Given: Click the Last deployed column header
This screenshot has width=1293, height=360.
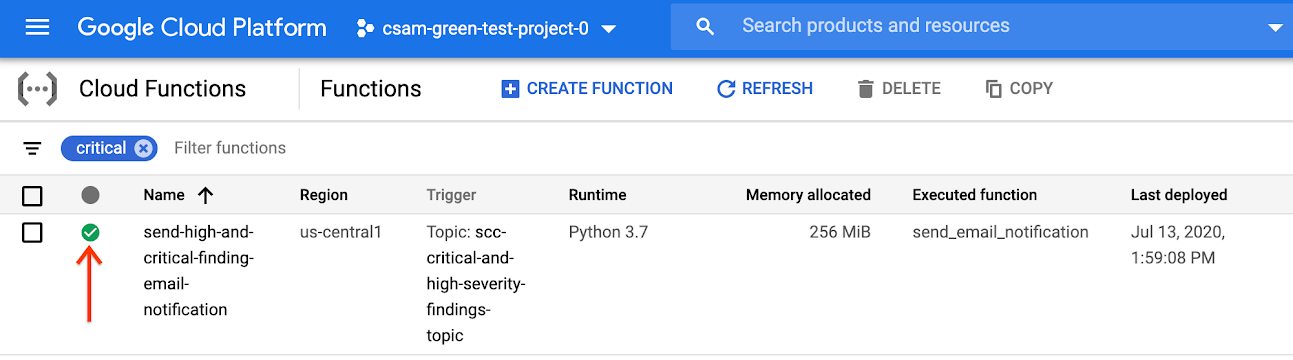Looking at the screenshot, I should (1179, 195).
